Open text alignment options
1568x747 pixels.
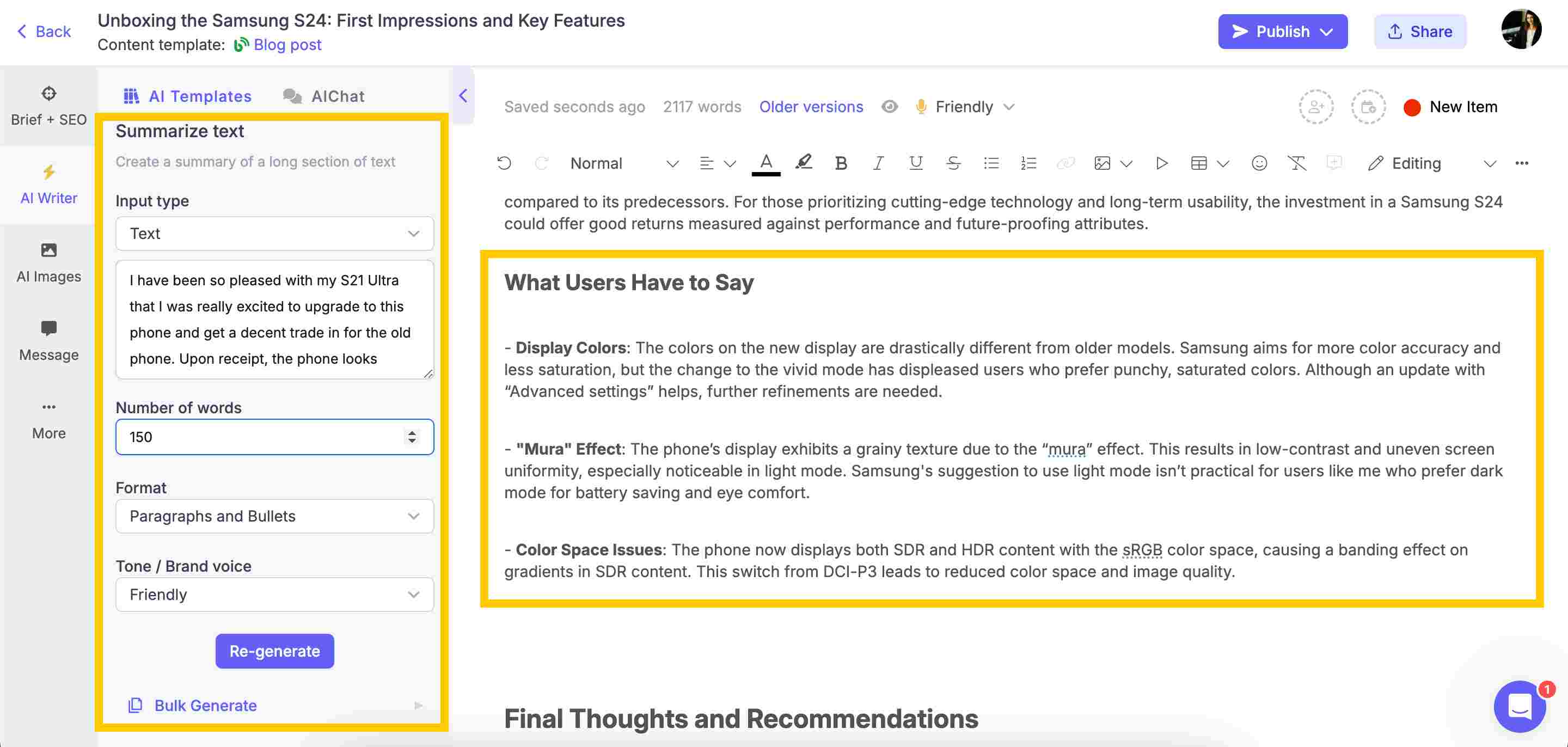point(718,163)
